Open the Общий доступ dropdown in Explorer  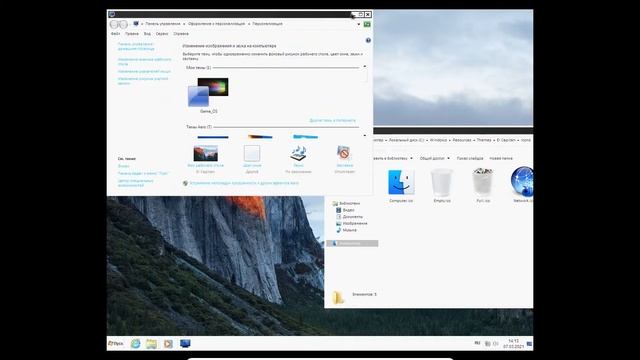435,158
